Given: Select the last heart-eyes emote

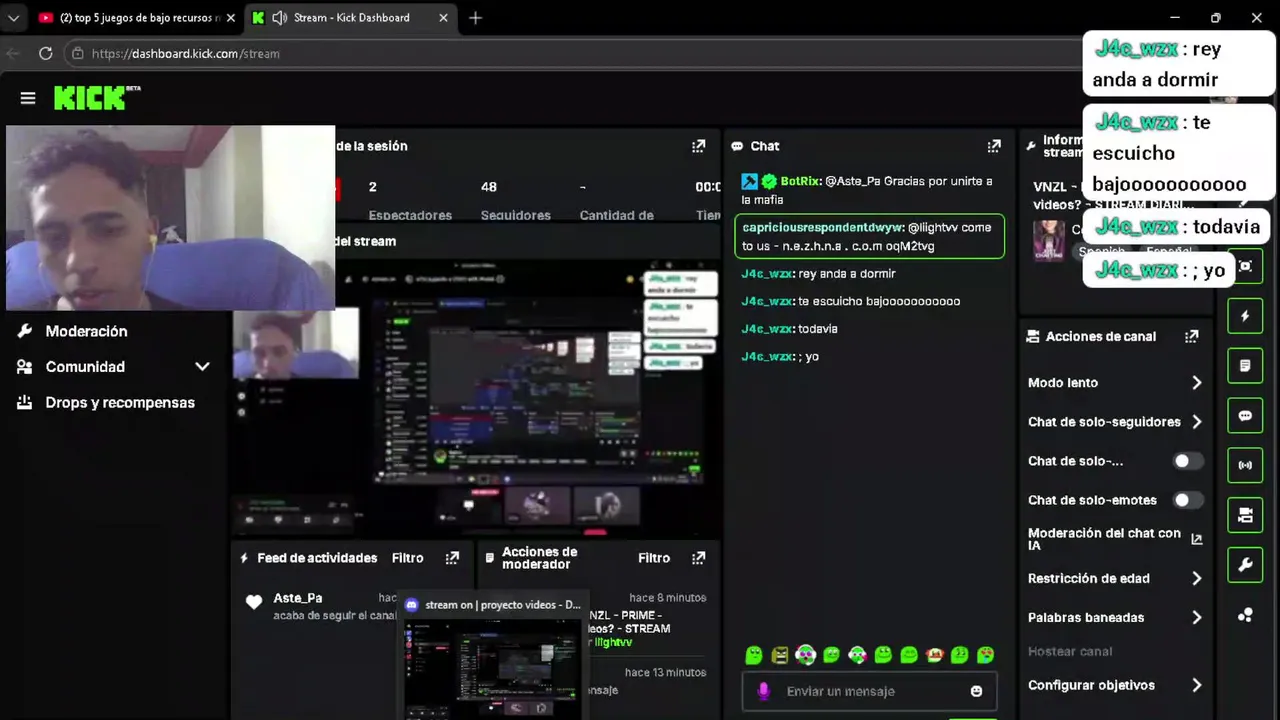Looking at the screenshot, I should point(986,655).
